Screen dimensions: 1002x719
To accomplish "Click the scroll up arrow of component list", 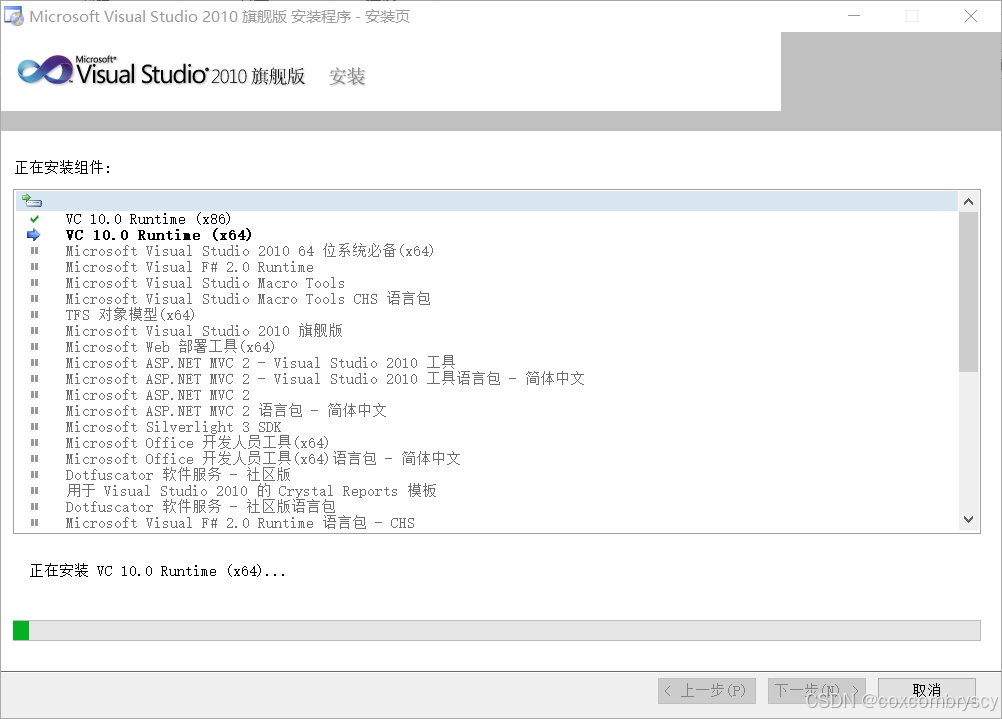I will pyautogui.click(x=969, y=202).
